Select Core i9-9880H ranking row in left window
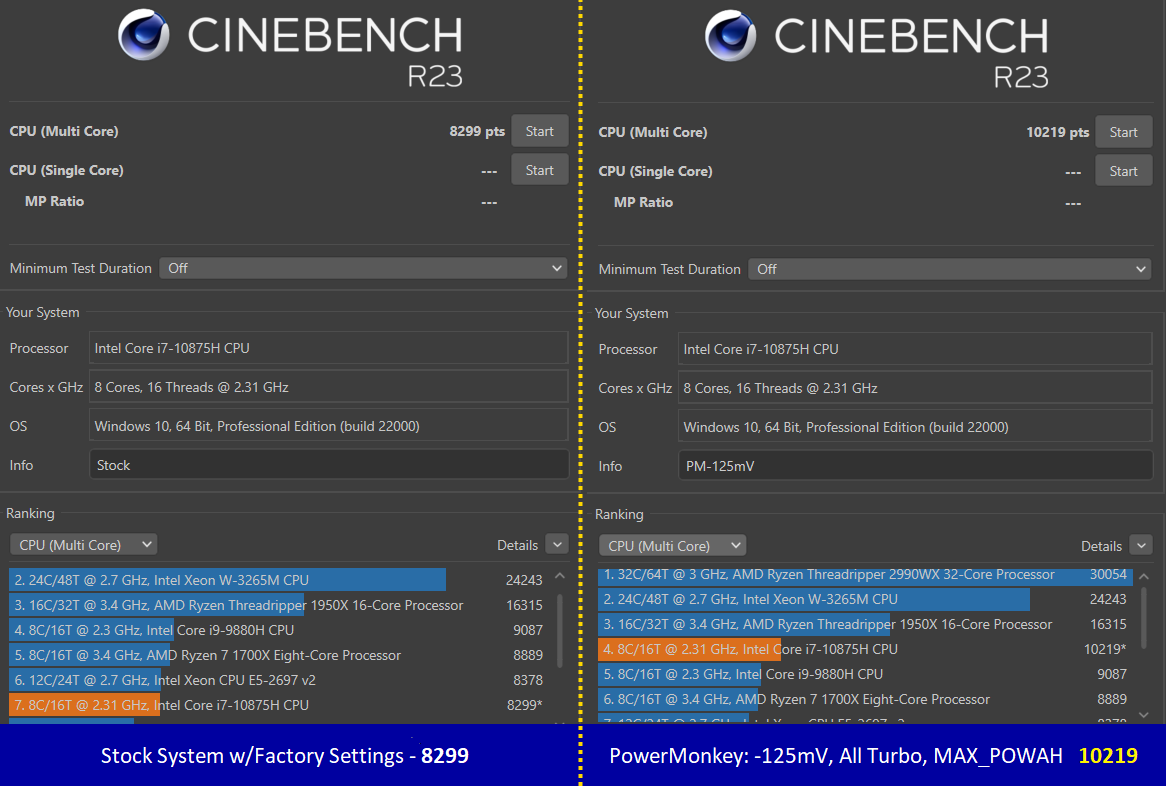This screenshot has width=1166, height=786. click(277, 630)
